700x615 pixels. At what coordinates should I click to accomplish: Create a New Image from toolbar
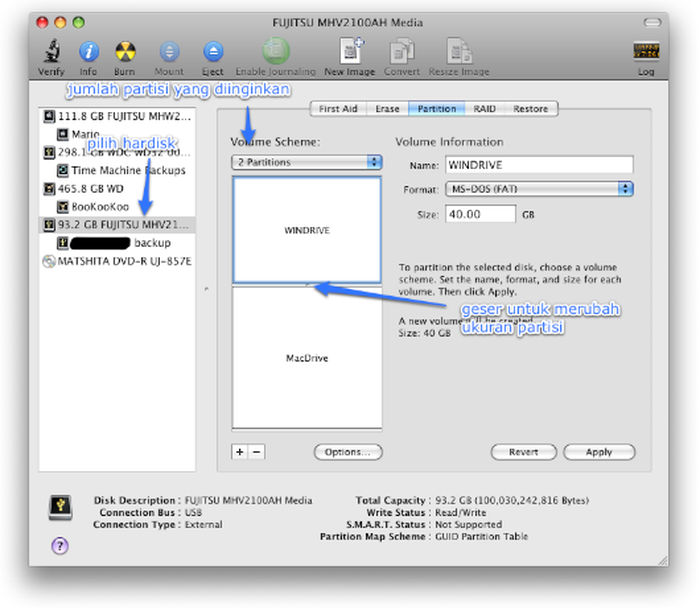tap(350, 51)
